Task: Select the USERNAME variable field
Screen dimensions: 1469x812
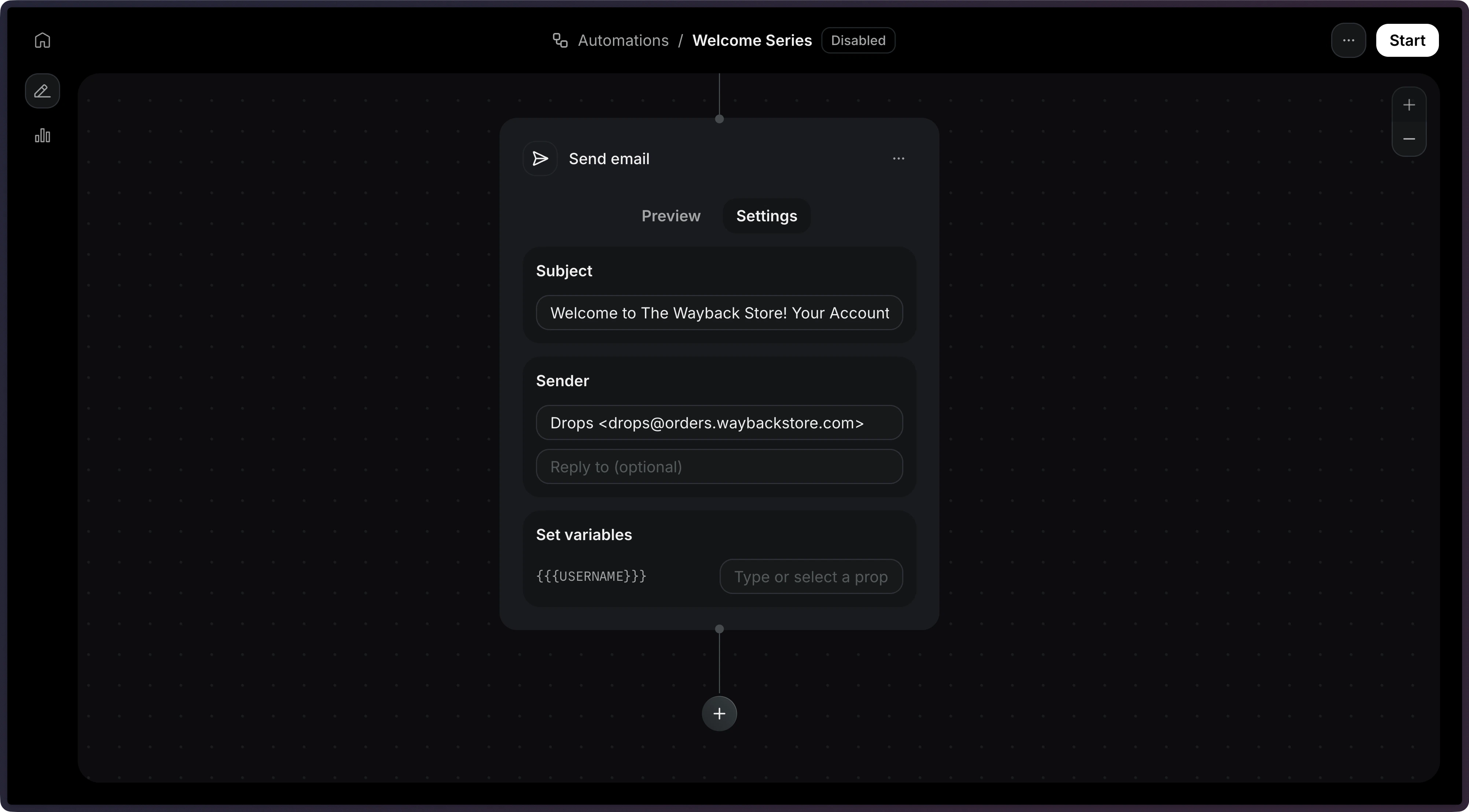Action: 591,576
